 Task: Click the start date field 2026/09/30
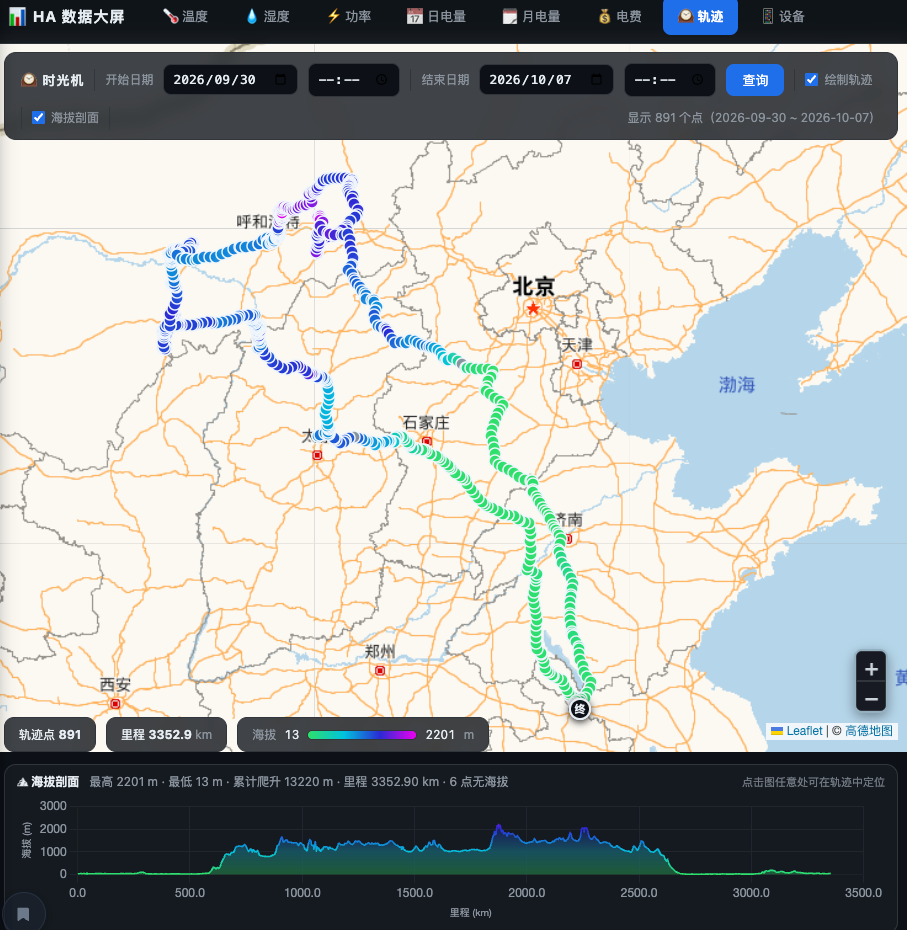click(230, 79)
